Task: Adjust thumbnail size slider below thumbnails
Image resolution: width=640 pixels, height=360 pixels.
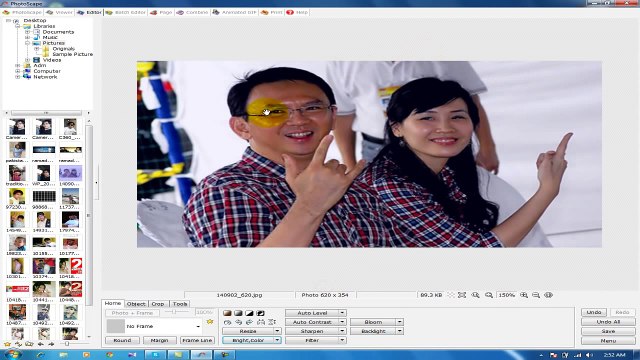Action: [x=68, y=344]
